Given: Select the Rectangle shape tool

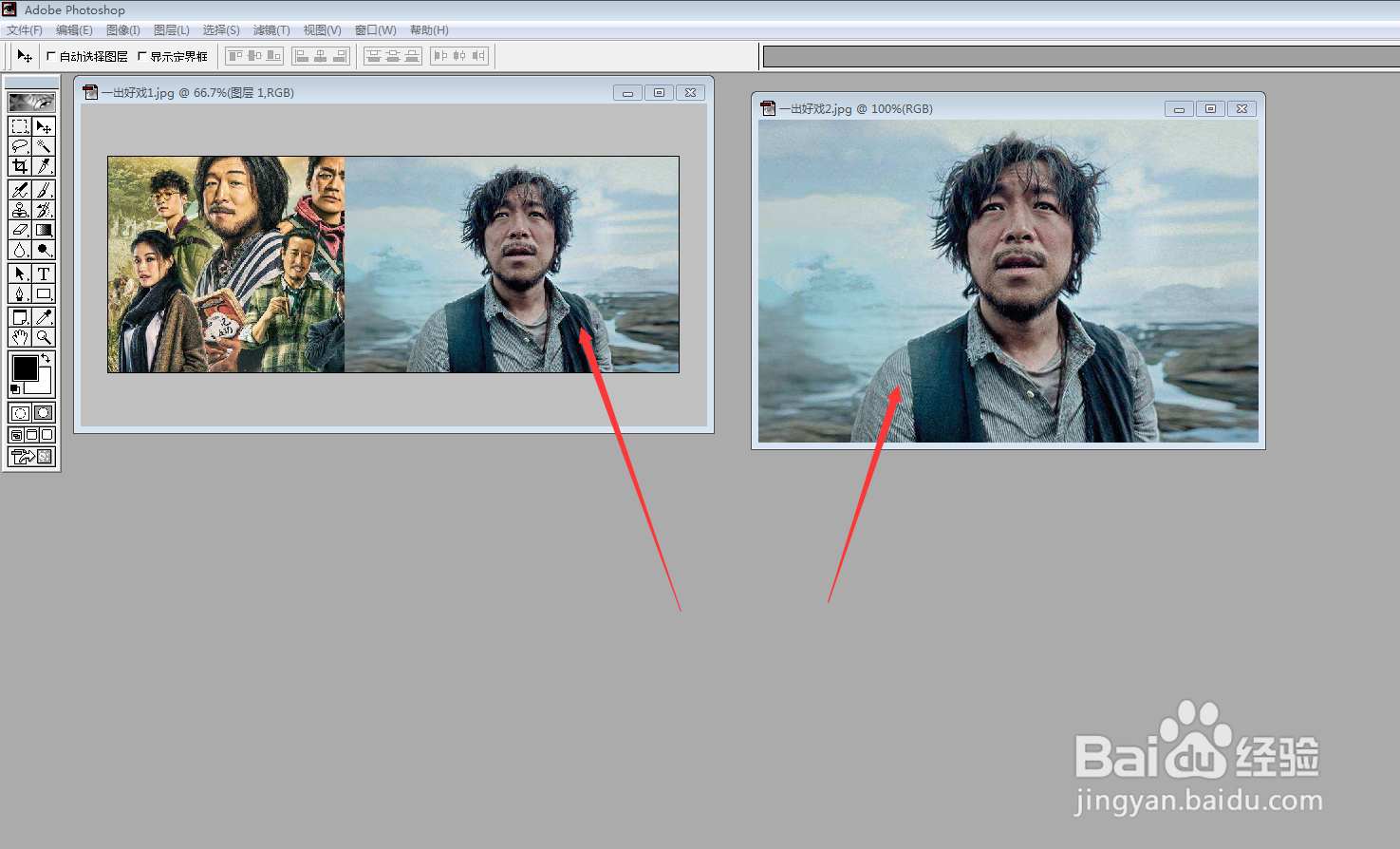Looking at the screenshot, I should click(44, 293).
